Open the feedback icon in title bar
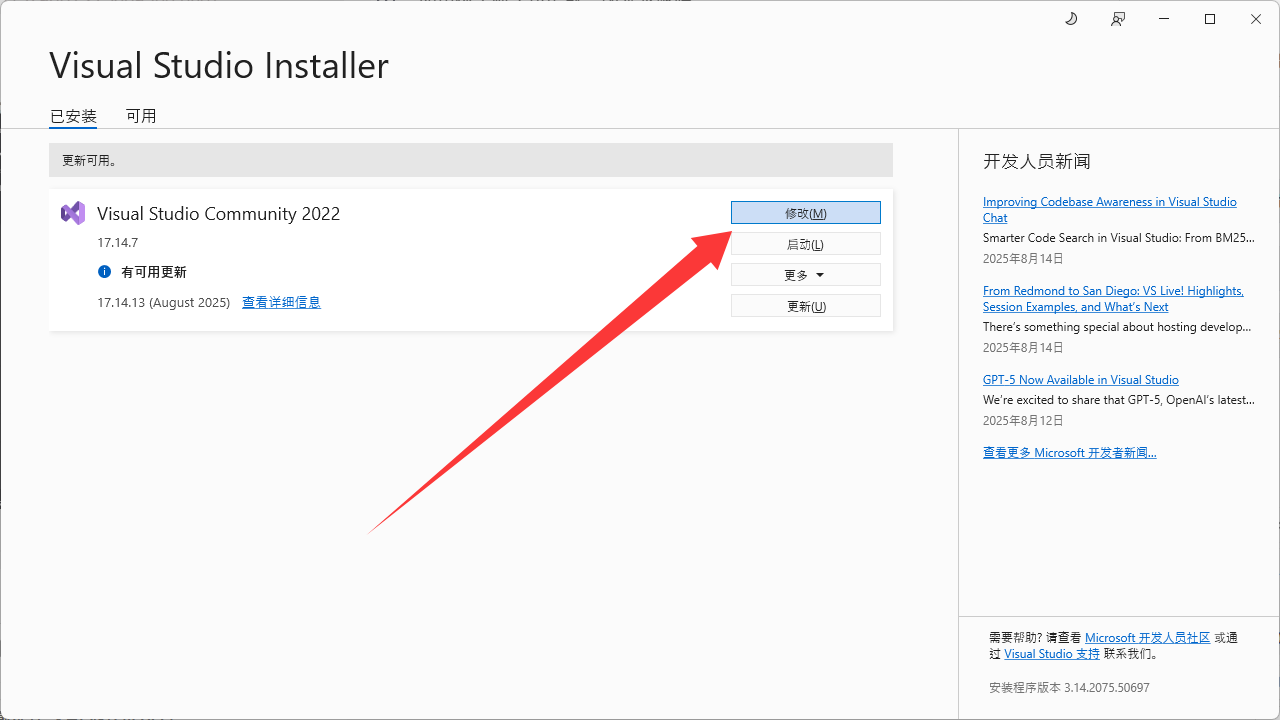1280x720 pixels. 1118,19
